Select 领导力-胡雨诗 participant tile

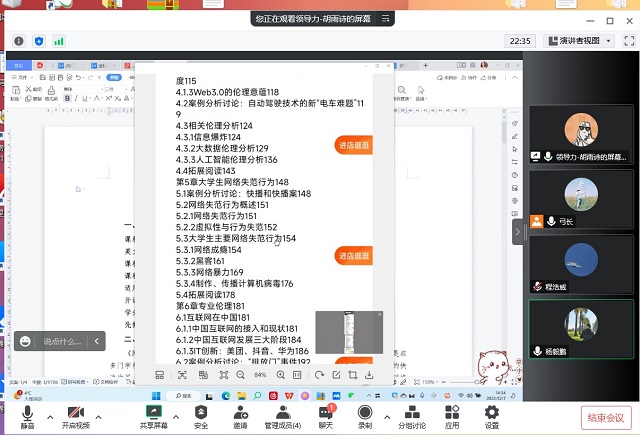coord(581,134)
